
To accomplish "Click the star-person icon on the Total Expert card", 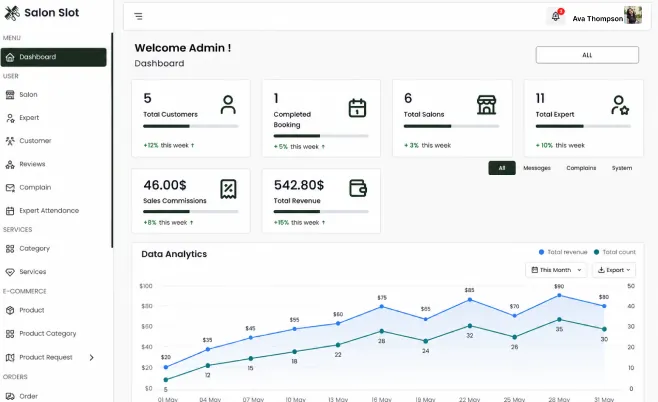I will pos(620,105).
